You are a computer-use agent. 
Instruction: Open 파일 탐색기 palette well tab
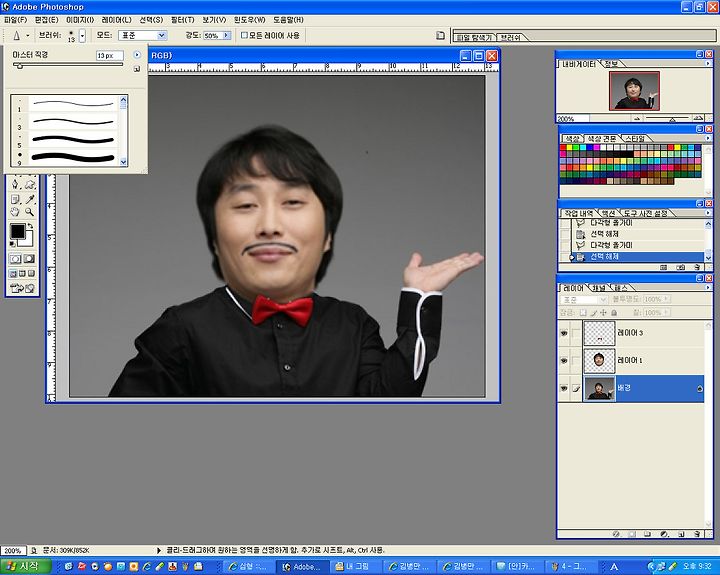click(473, 38)
